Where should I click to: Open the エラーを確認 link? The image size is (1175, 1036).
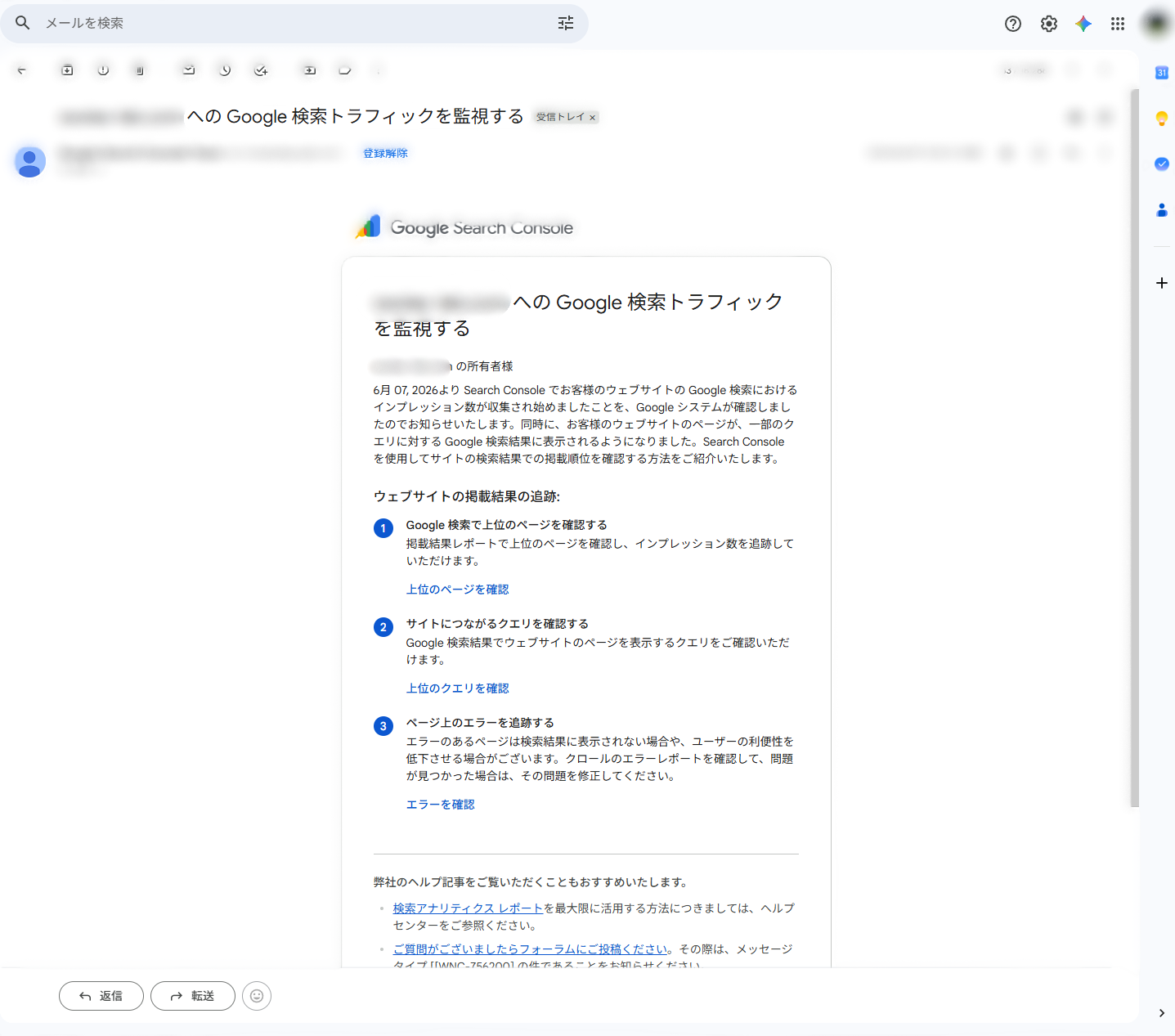tap(441, 805)
